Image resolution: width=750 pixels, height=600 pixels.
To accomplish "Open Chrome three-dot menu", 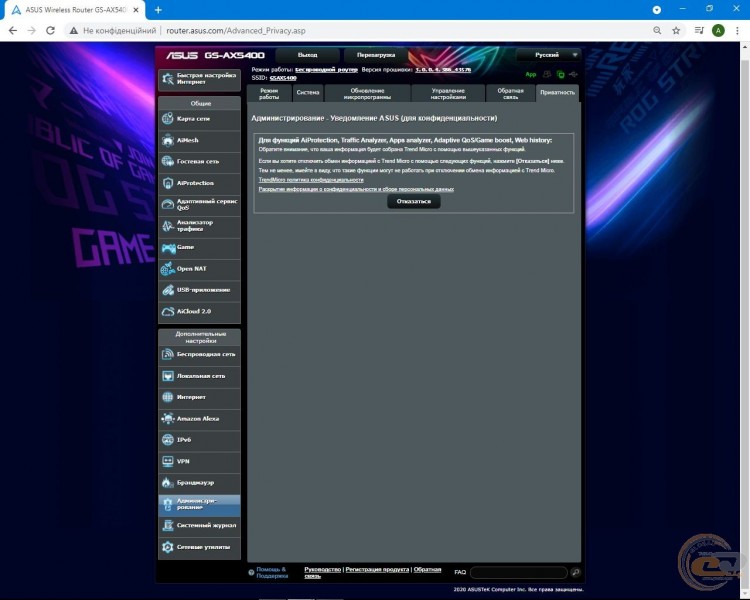I will pos(737,31).
